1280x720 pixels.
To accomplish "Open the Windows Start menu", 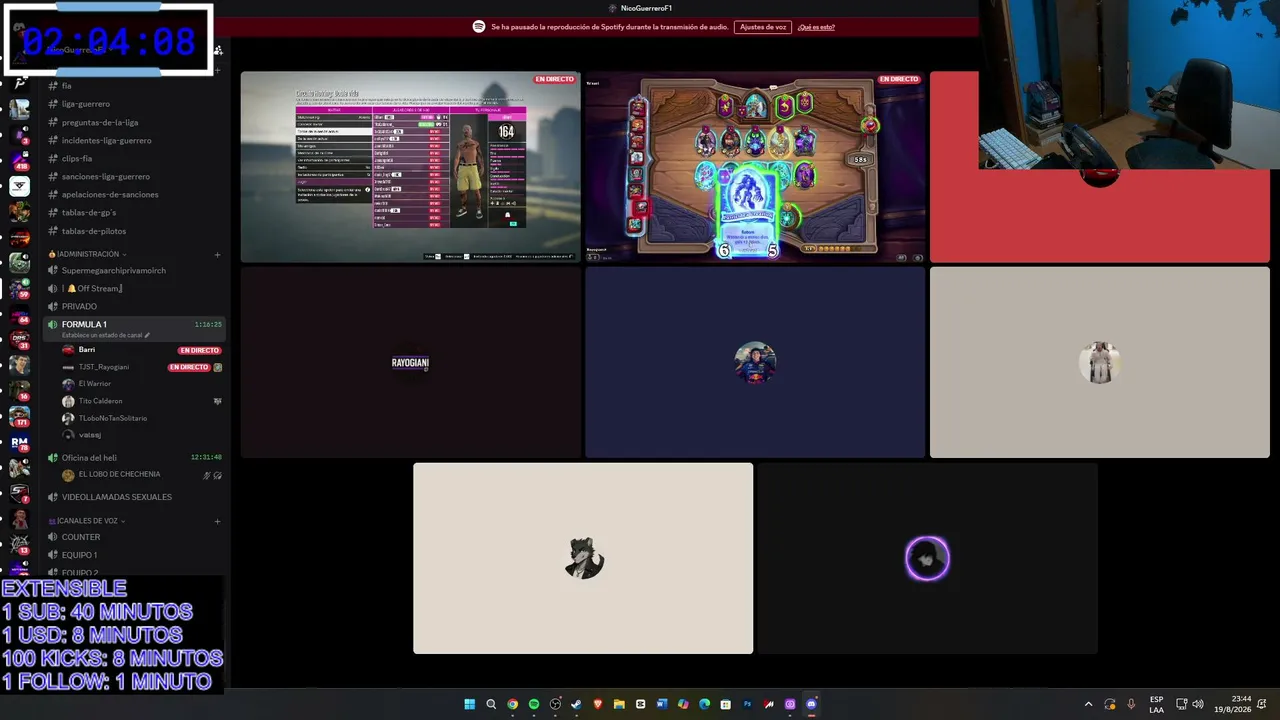I will pos(469,704).
